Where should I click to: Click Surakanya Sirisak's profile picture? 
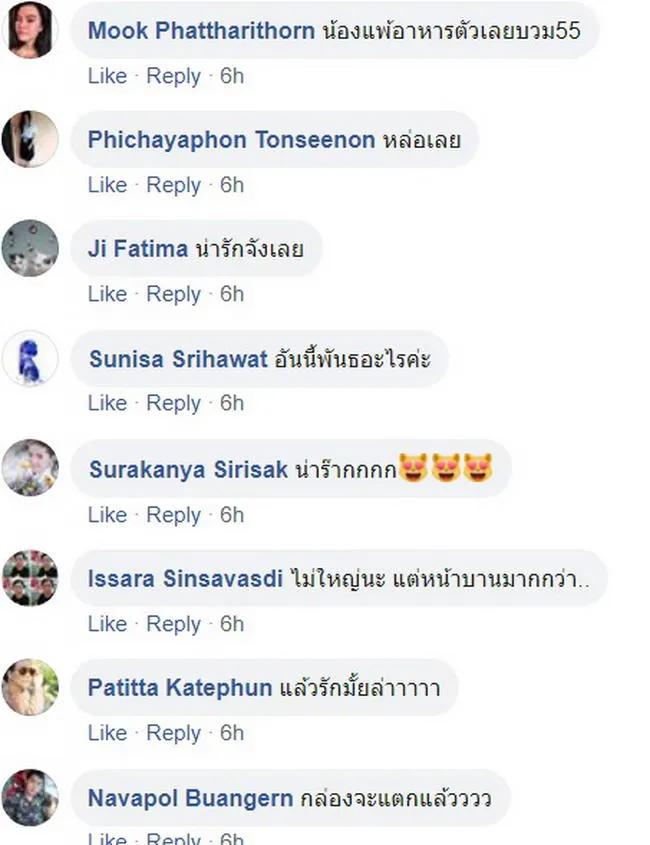(30, 468)
